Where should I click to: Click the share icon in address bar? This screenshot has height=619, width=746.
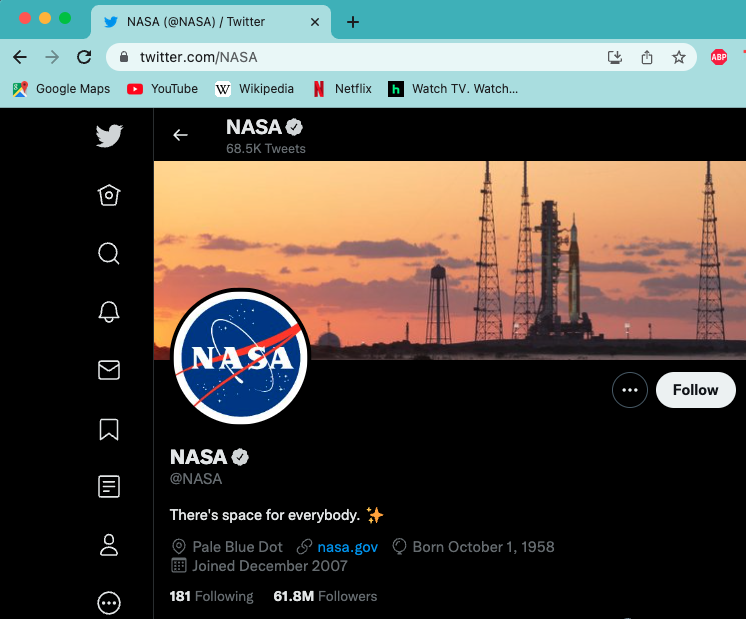[x=647, y=58]
